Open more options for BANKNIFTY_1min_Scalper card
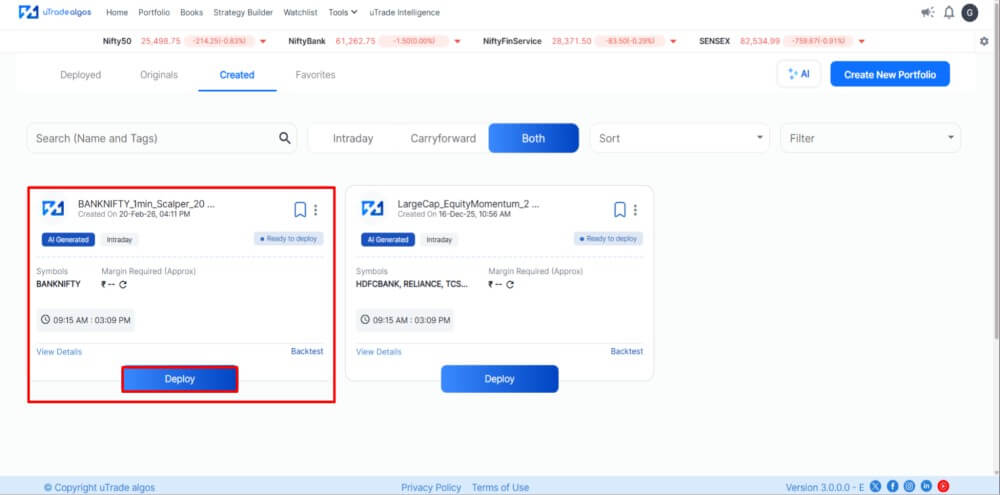Viewport: 1000px width, 495px height. pyautogui.click(x=316, y=209)
